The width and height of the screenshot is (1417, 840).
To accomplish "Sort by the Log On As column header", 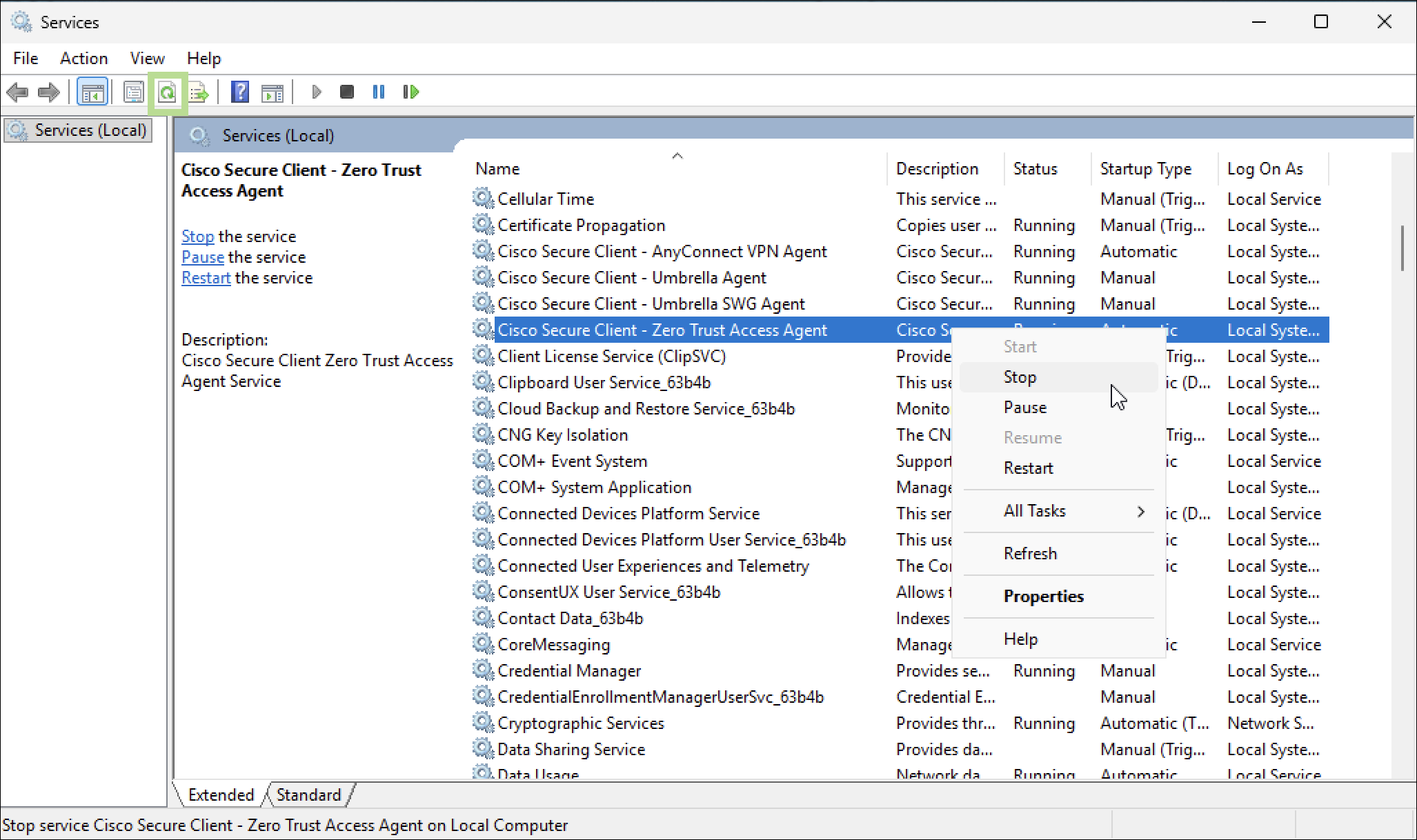I will click(1274, 169).
